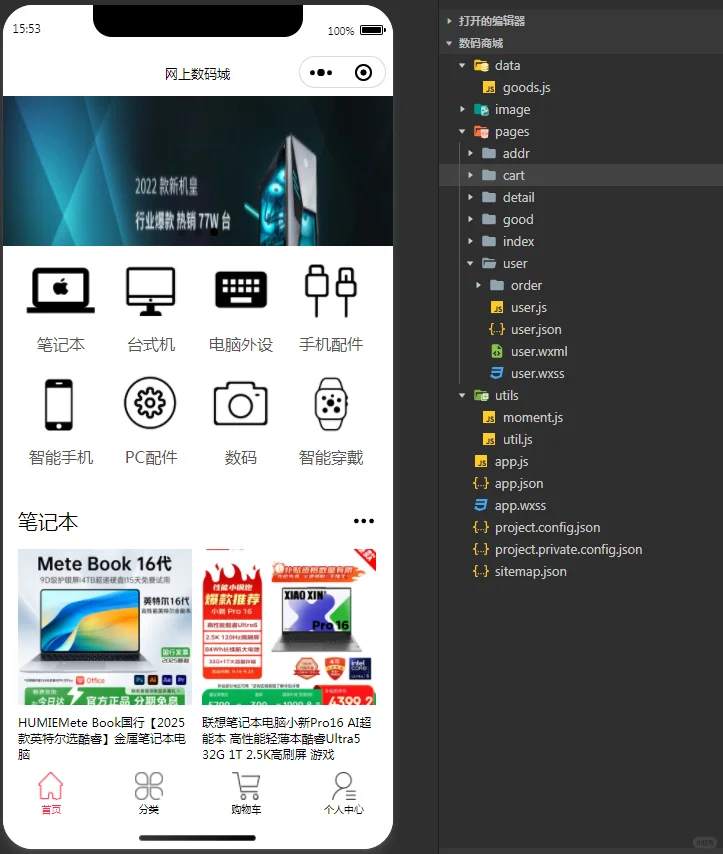Tap the mini program more-options dots capsule
The width and height of the screenshot is (723, 854).
coord(321,72)
